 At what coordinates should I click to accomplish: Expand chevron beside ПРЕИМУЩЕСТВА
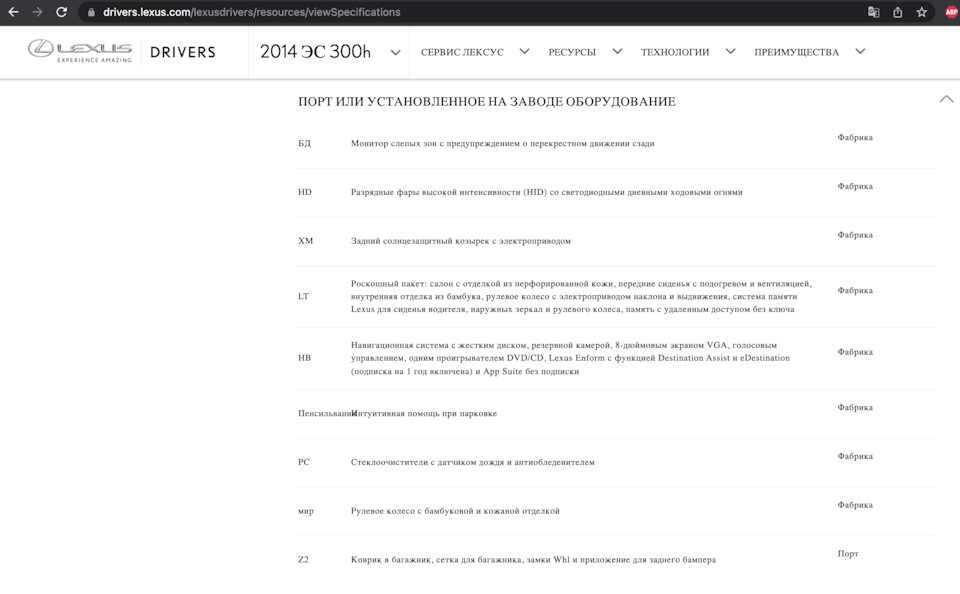(x=860, y=51)
